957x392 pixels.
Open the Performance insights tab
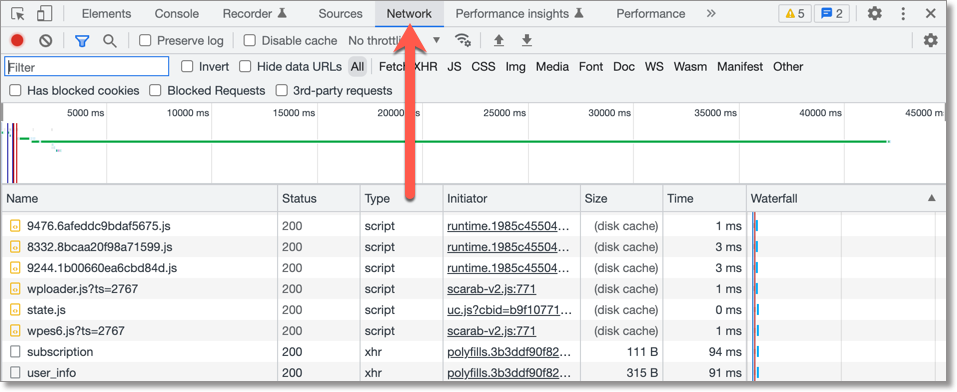(x=519, y=13)
